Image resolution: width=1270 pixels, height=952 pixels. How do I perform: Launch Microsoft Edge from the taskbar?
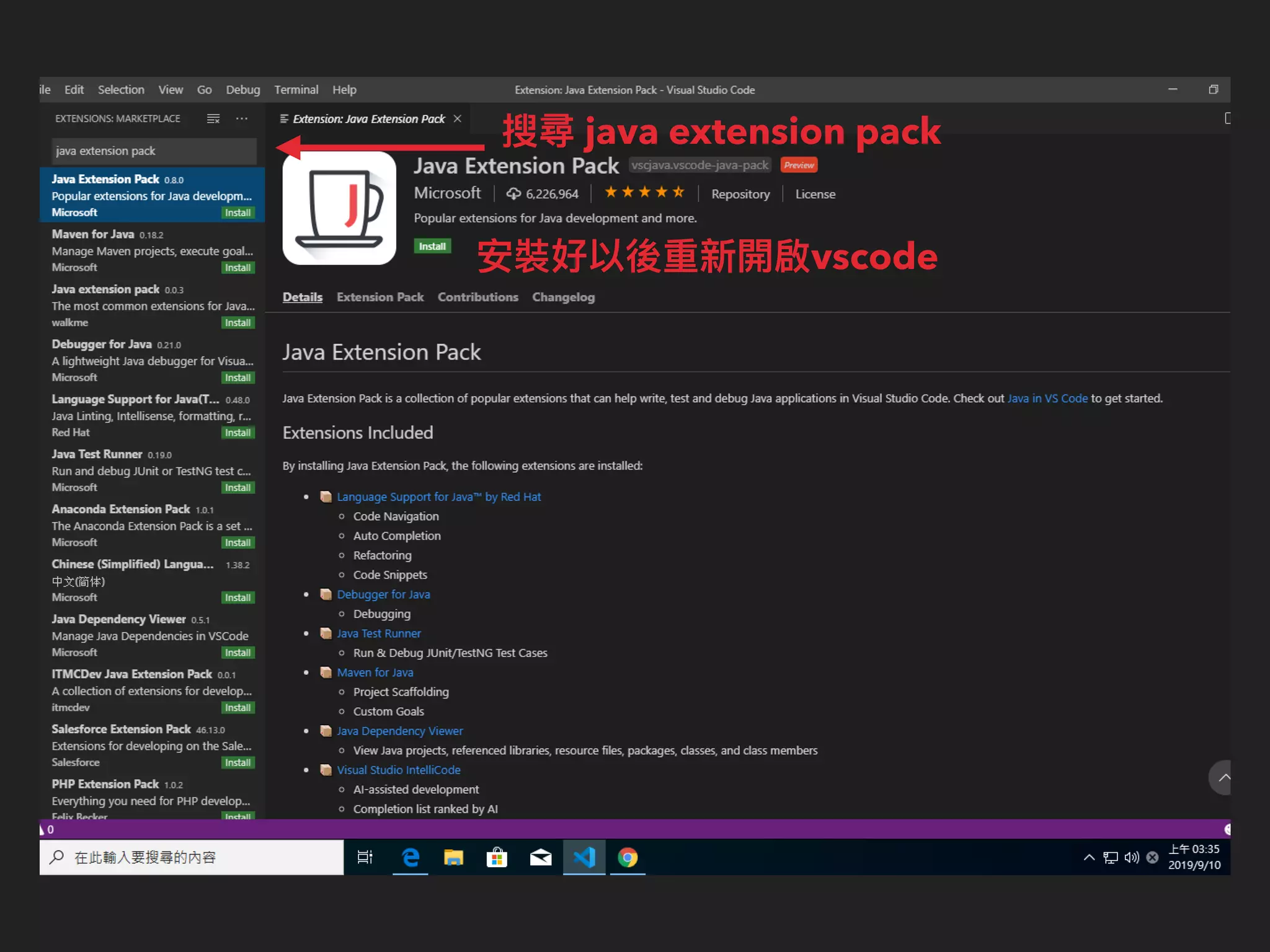point(411,857)
